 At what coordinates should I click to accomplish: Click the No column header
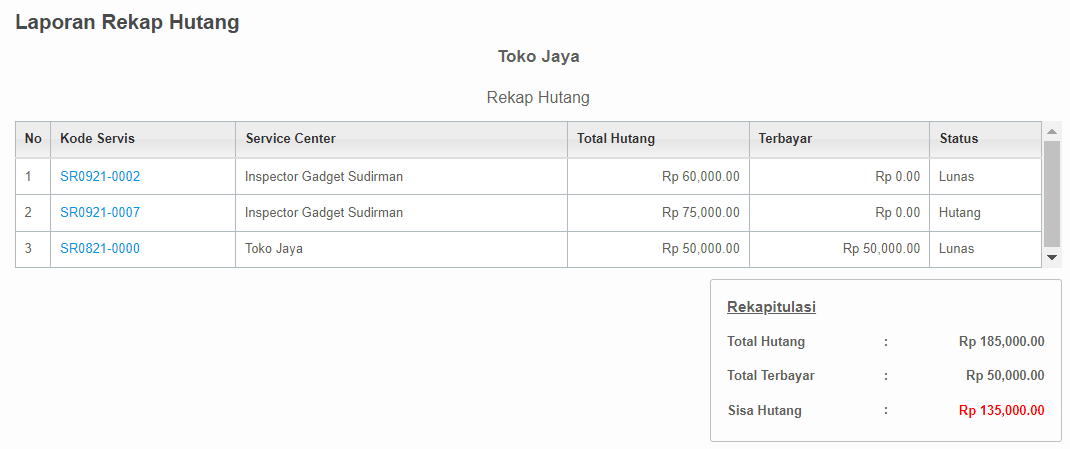(33, 139)
